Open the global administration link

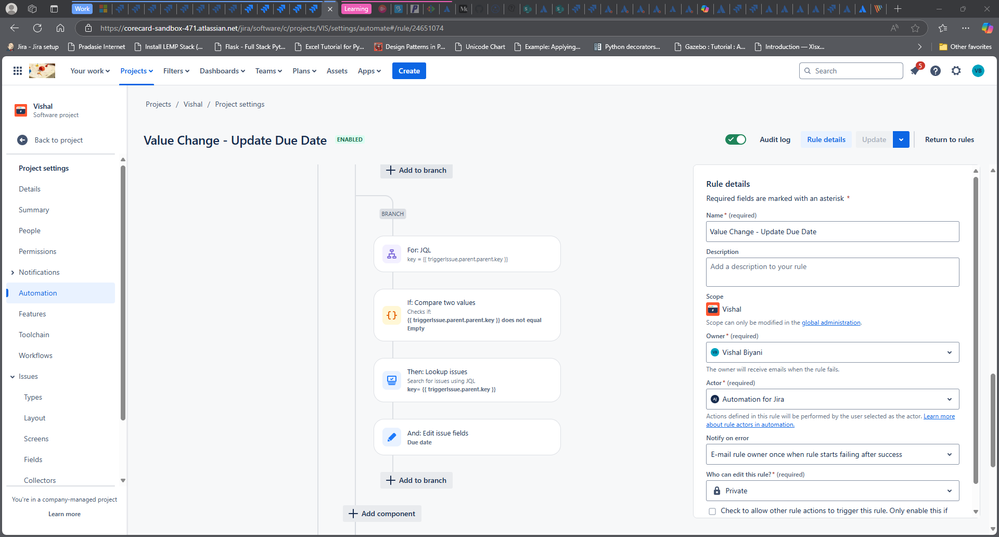tap(831, 323)
